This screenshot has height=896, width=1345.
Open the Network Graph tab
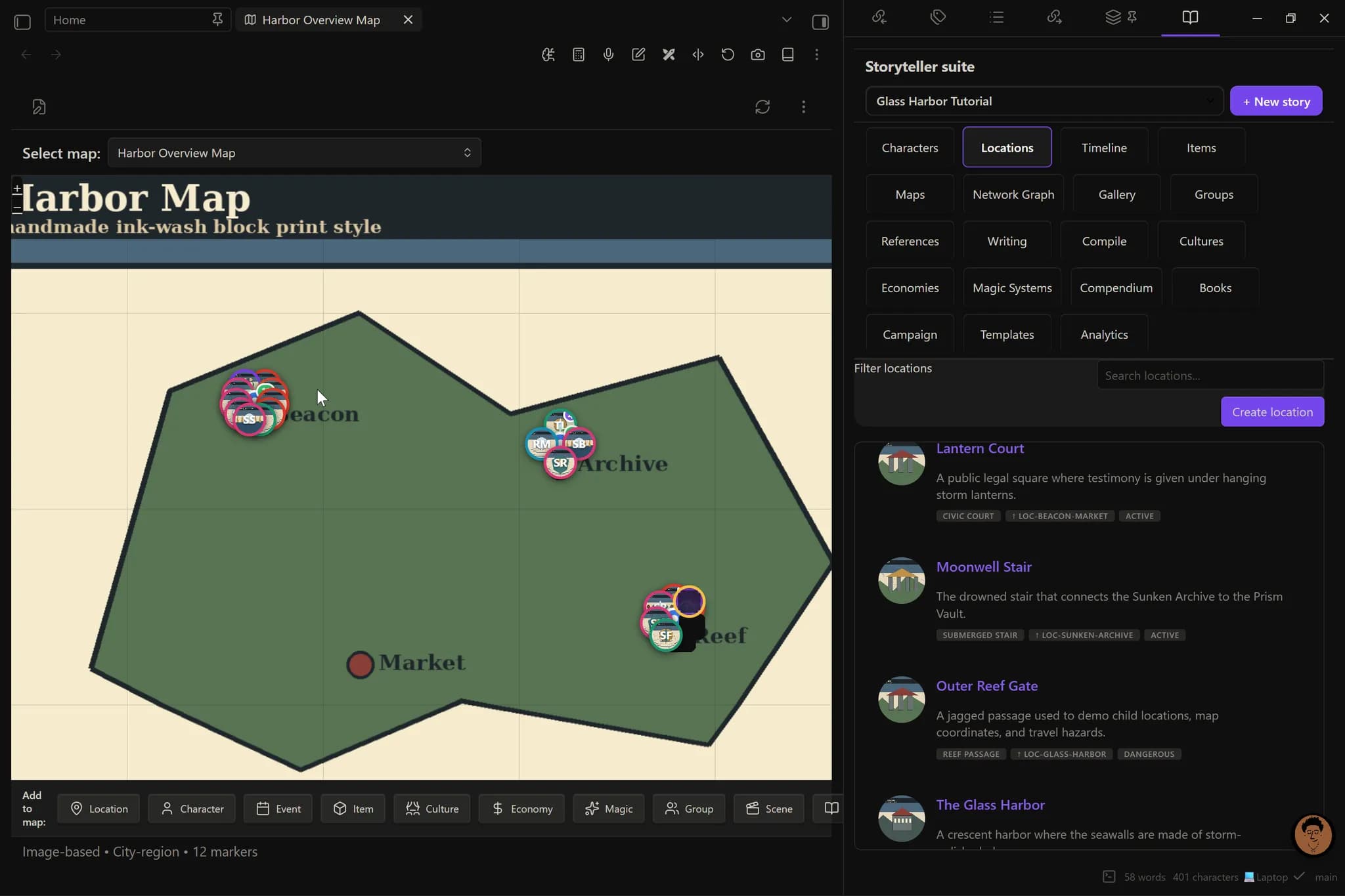[1013, 194]
